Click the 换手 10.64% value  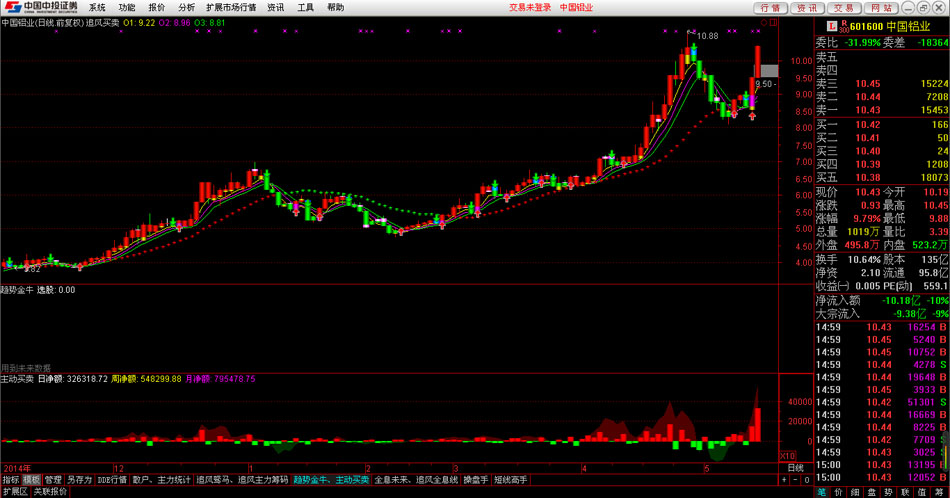(864, 259)
